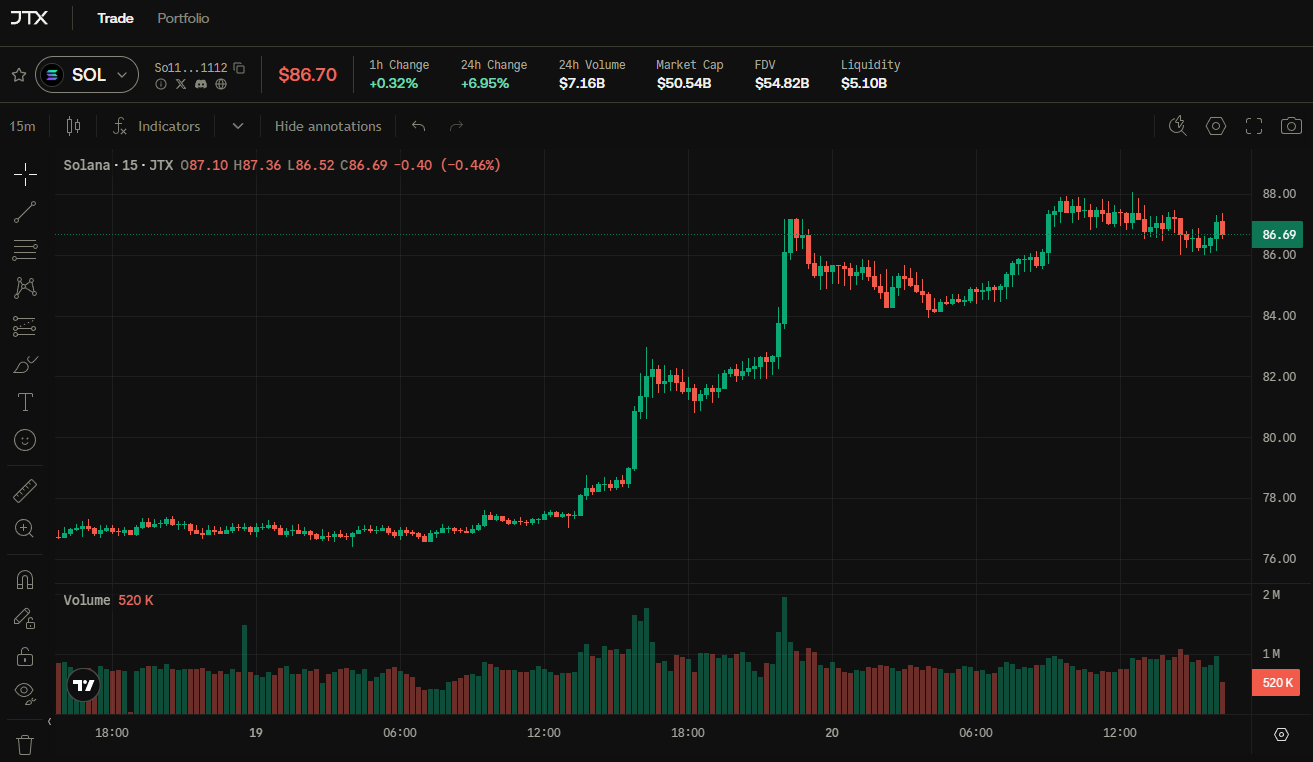Click the 20 date label on the time axis
This screenshot has height=762, width=1313.
[832, 733]
